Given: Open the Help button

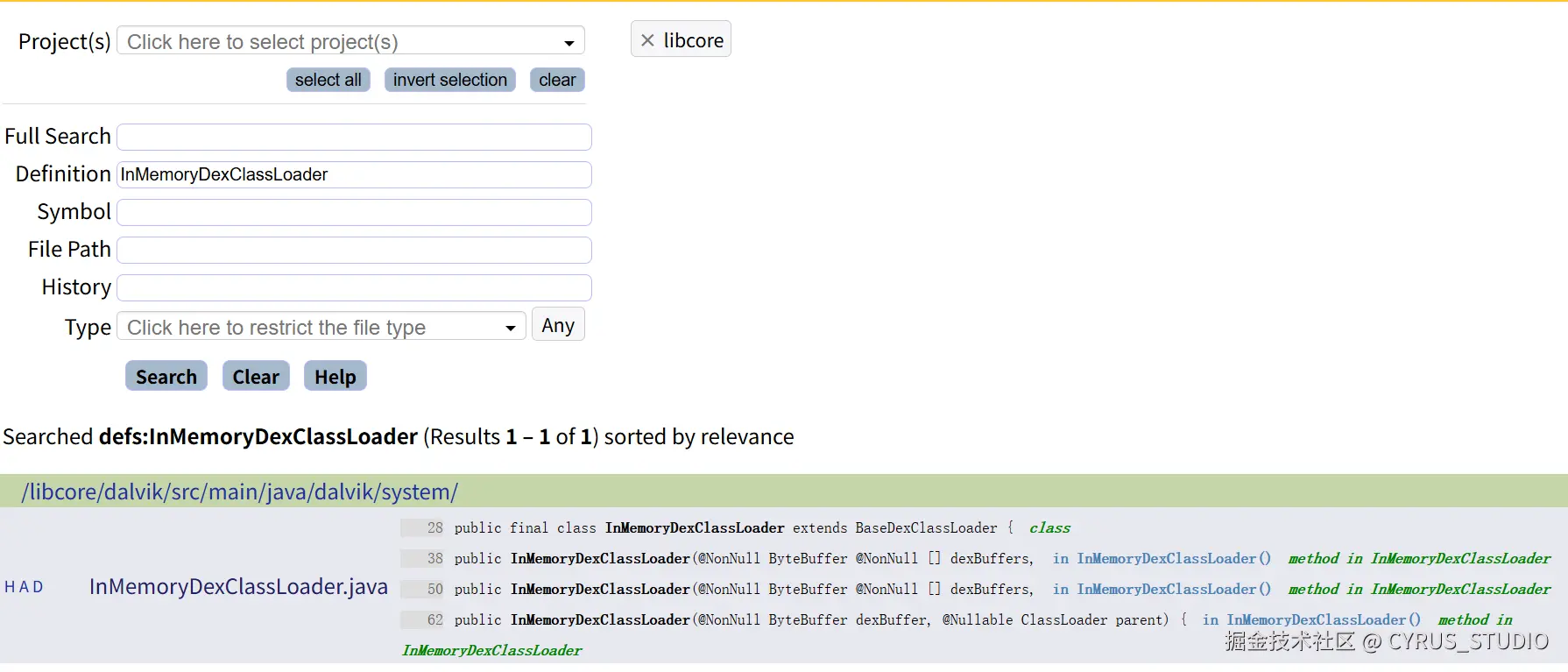Looking at the screenshot, I should (335, 377).
